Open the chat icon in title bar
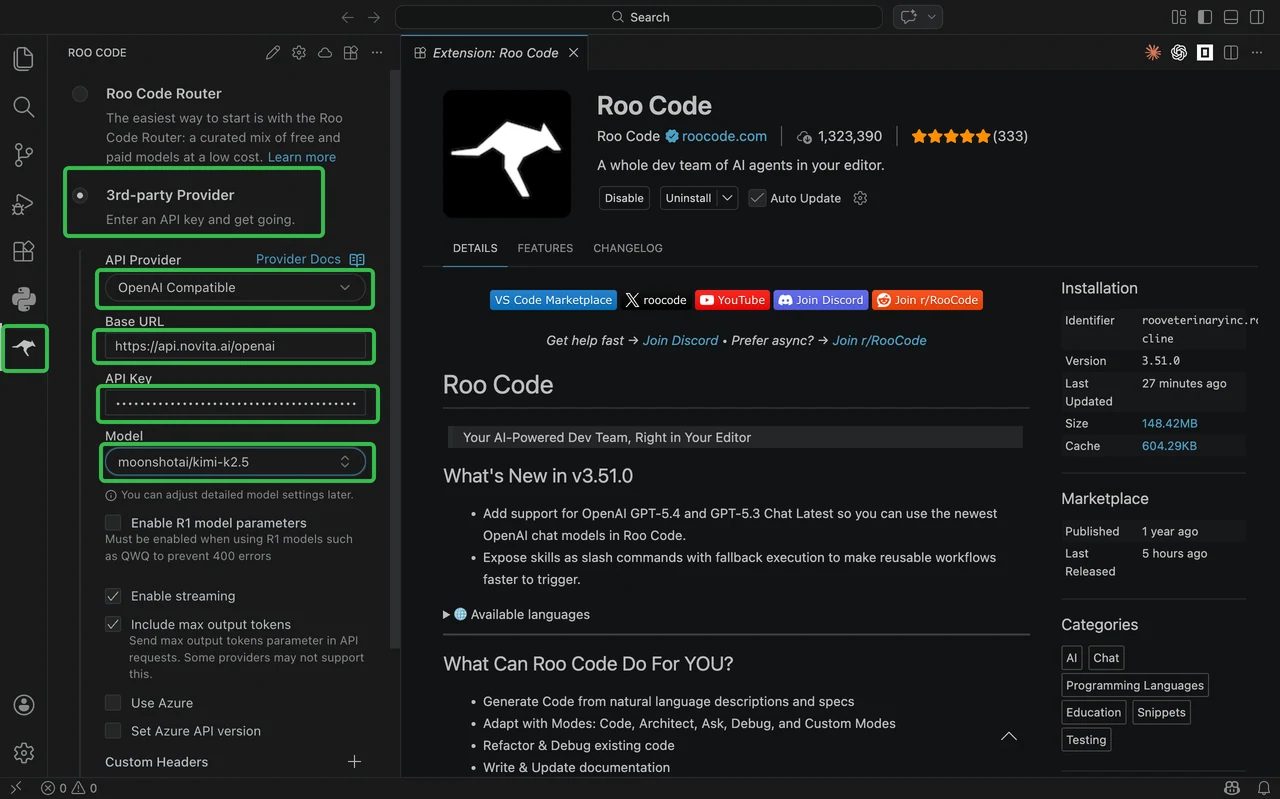This screenshot has height=799, width=1280. coord(909,17)
